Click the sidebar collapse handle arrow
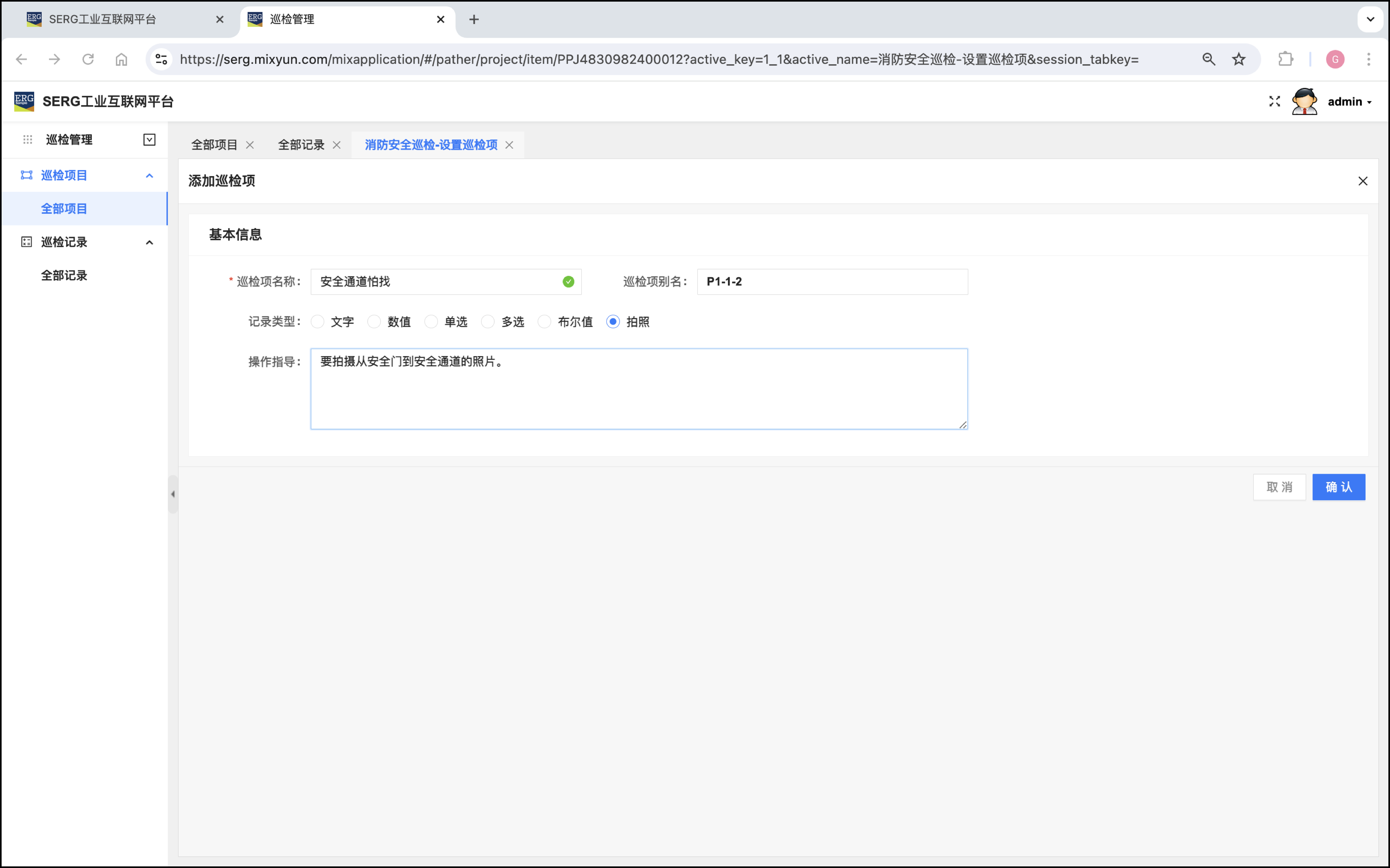The height and width of the screenshot is (868, 1390). [173, 494]
